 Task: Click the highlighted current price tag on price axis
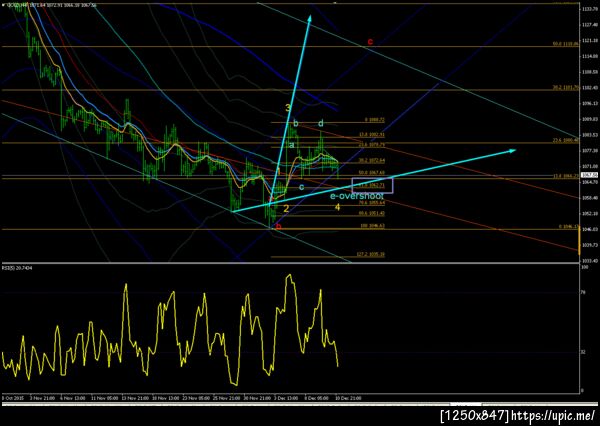click(x=587, y=175)
